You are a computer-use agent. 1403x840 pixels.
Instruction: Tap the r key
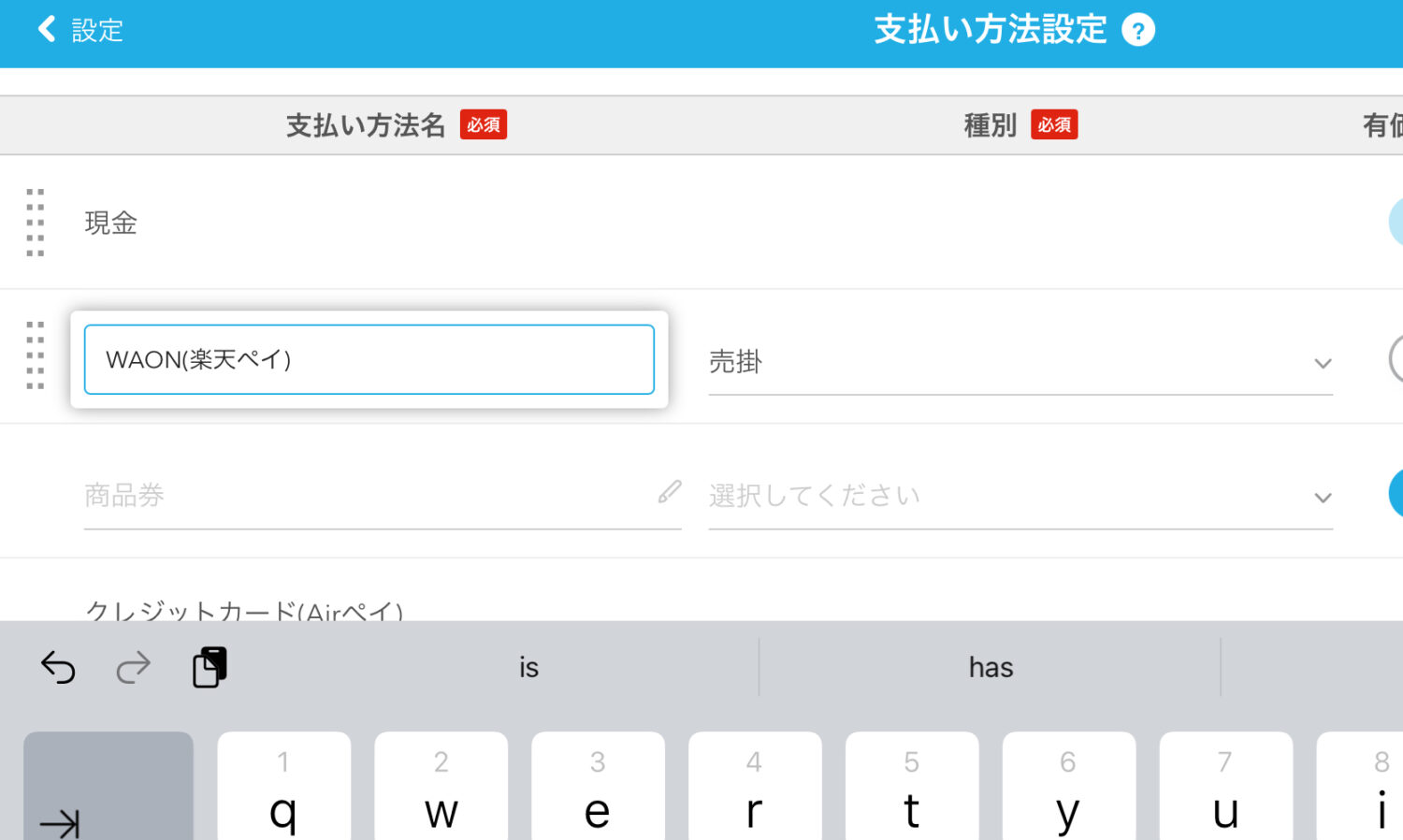[x=755, y=786]
